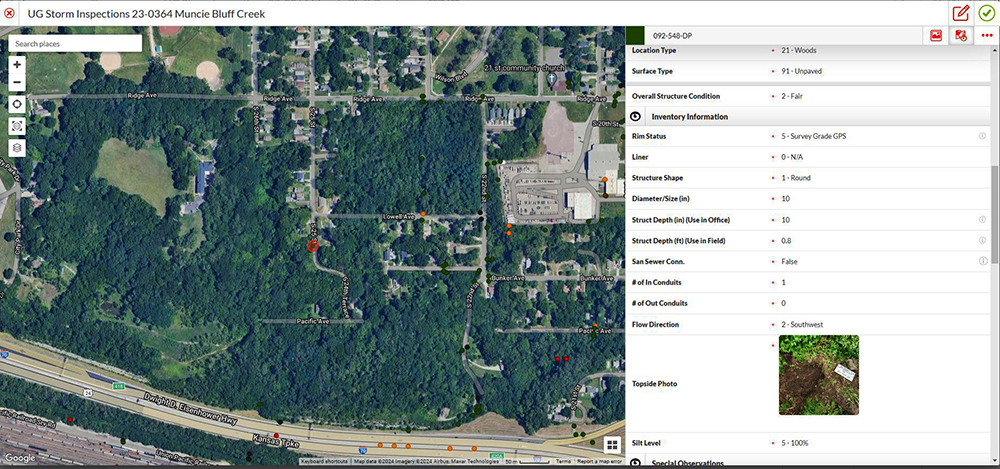The height and width of the screenshot is (469, 1000).
Task: Click the Google logo on the map
Action: point(20,458)
